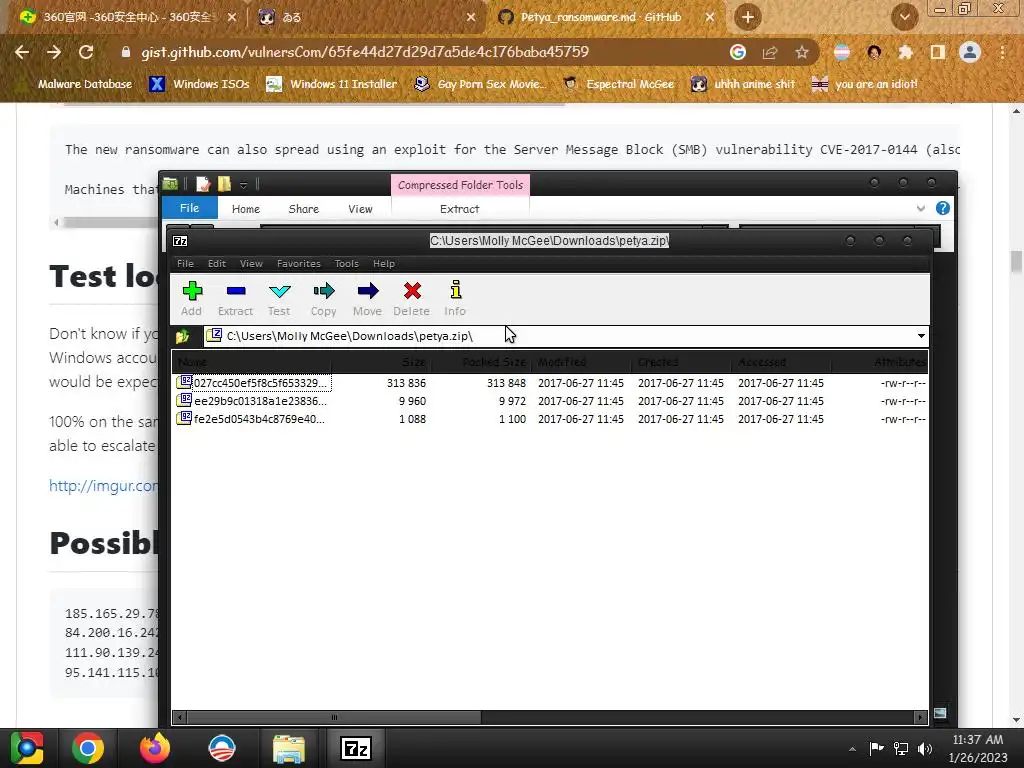The width and height of the screenshot is (1024, 768).
Task: Click packed size value 9 972
Action: pyautogui.click(x=512, y=401)
